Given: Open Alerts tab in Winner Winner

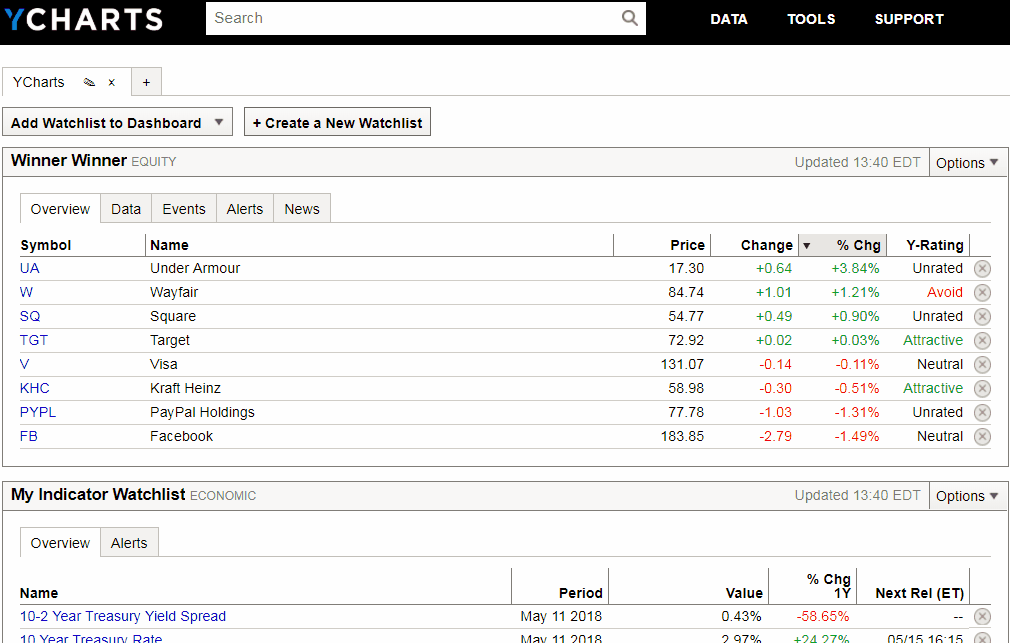Looking at the screenshot, I should click(245, 209).
